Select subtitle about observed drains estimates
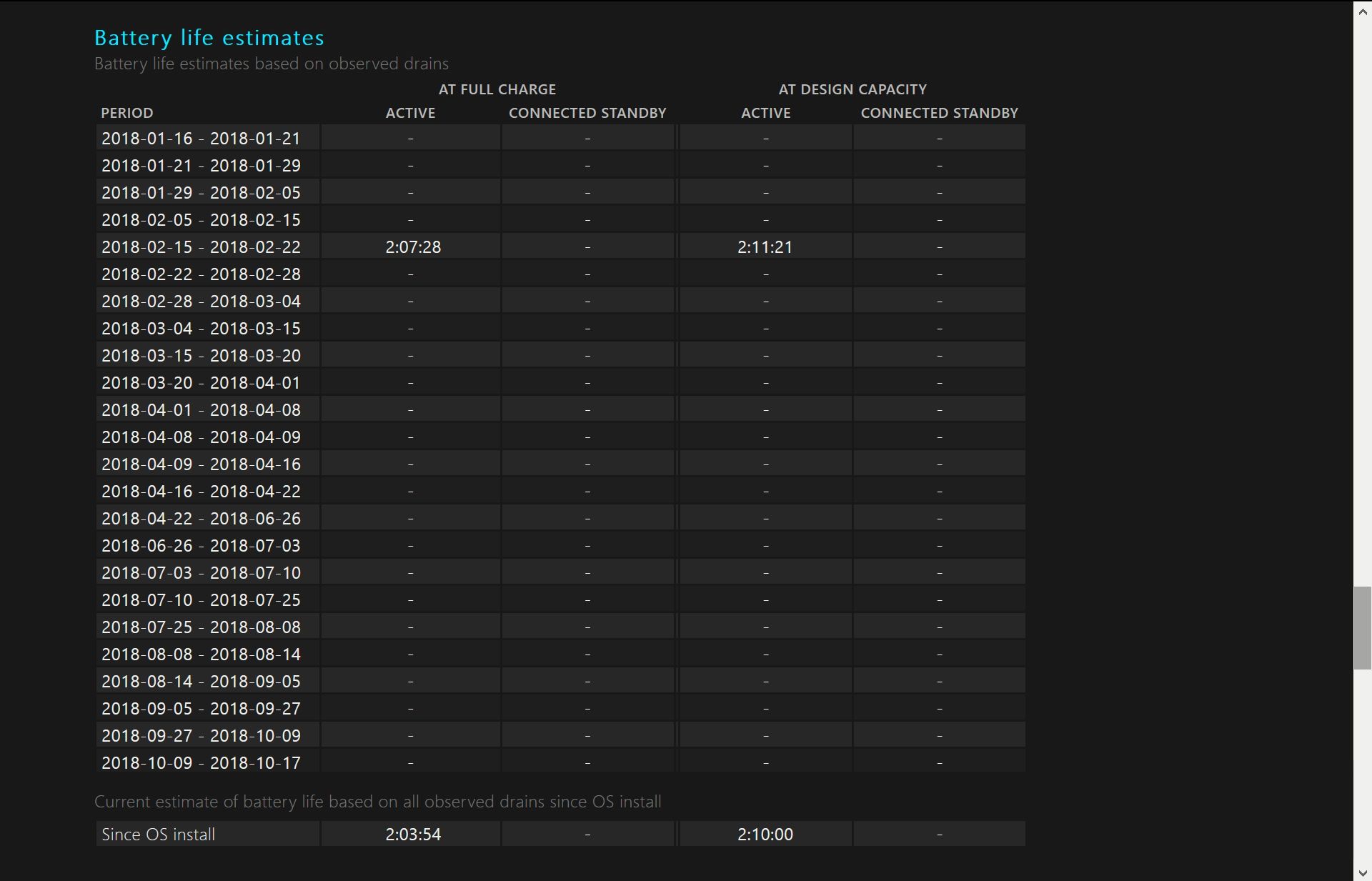This screenshot has height=881, width=1372. (272, 64)
